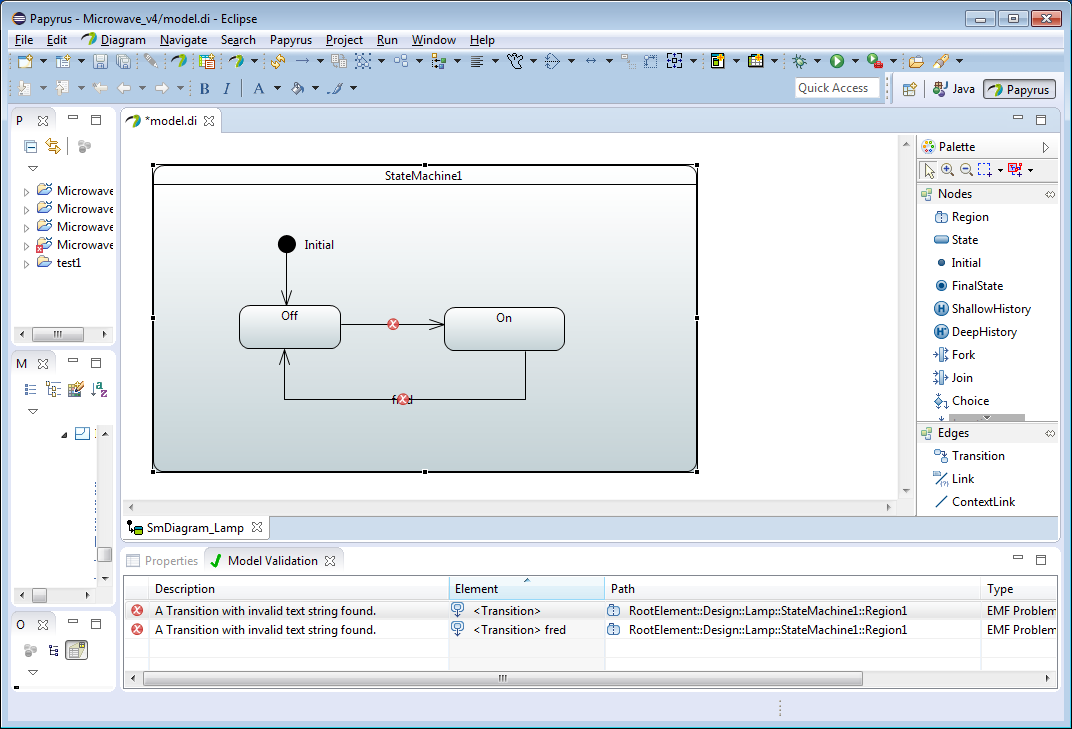Viewport: 1072px width, 729px height.
Task: Click the Path column header
Action: click(793, 589)
